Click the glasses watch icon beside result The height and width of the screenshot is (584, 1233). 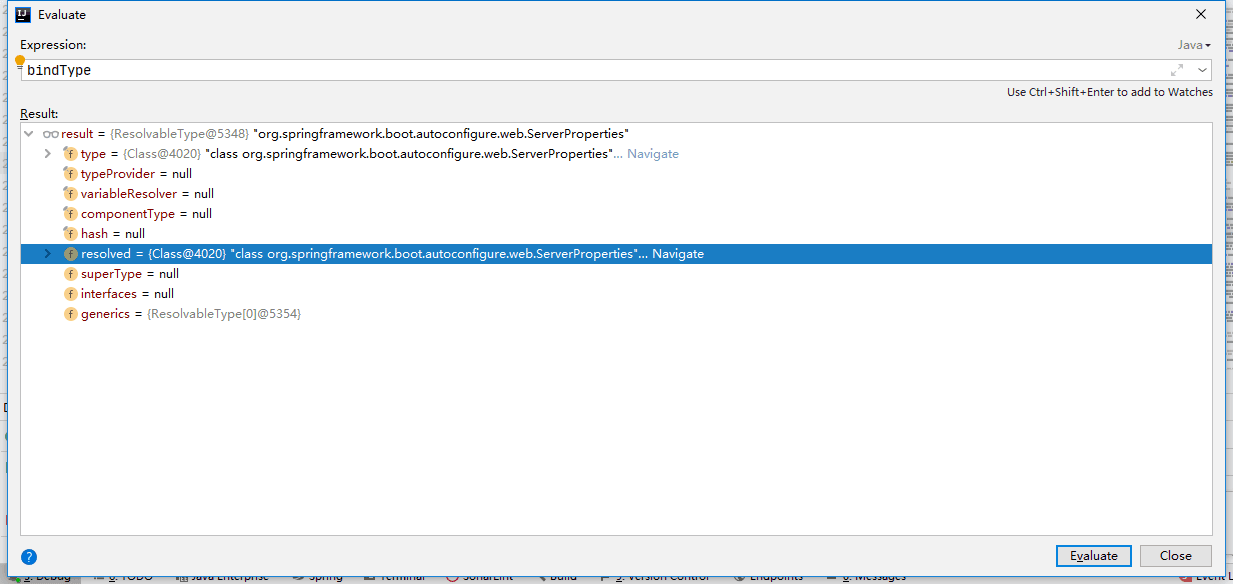tap(51, 134)
